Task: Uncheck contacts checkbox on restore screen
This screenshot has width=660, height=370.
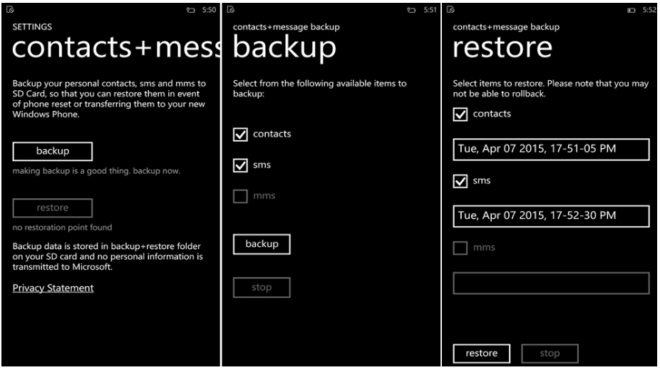Action: tap(460, 114)
